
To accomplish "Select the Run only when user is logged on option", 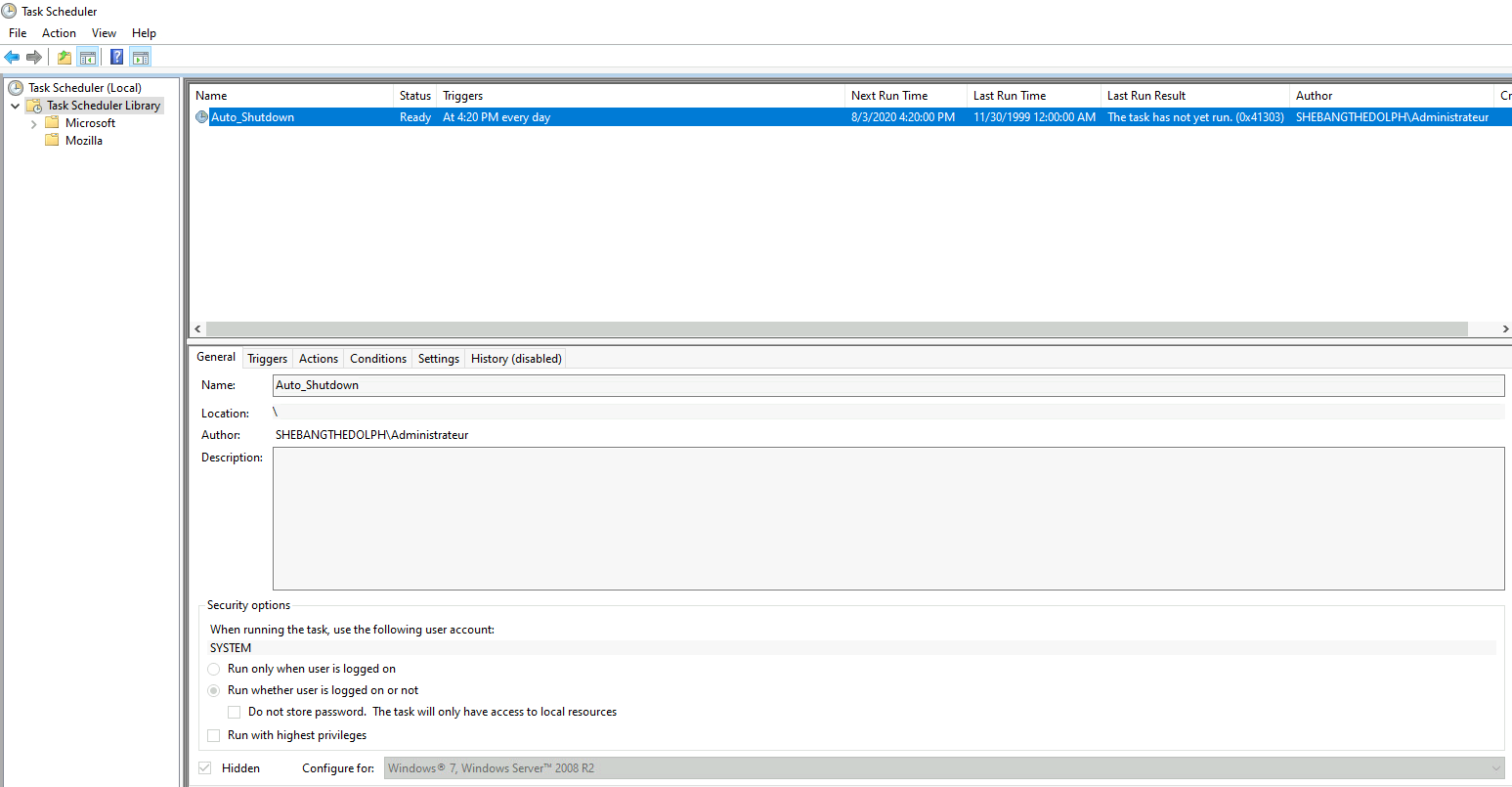I will pos(213,669).
